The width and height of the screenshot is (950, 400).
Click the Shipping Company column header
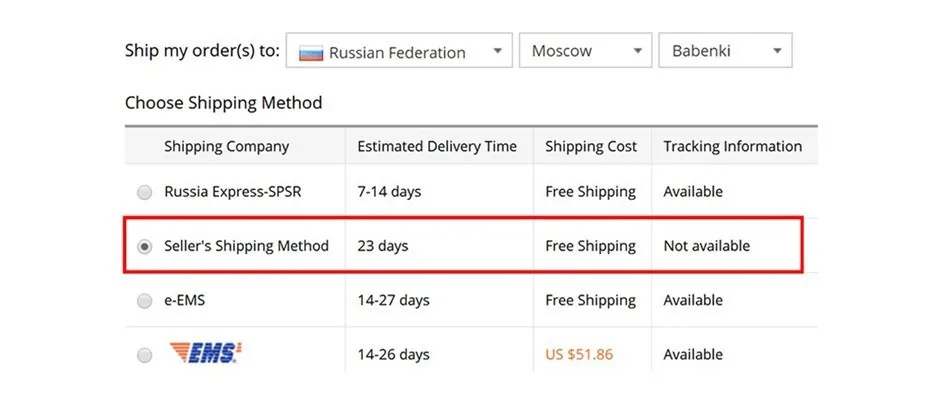[226, 146]
